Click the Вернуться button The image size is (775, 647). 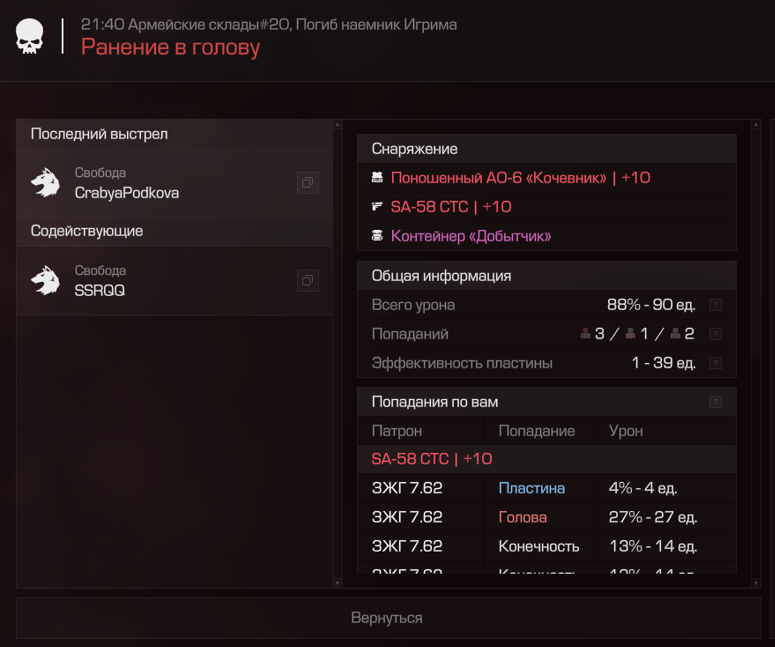coord(388,618)
